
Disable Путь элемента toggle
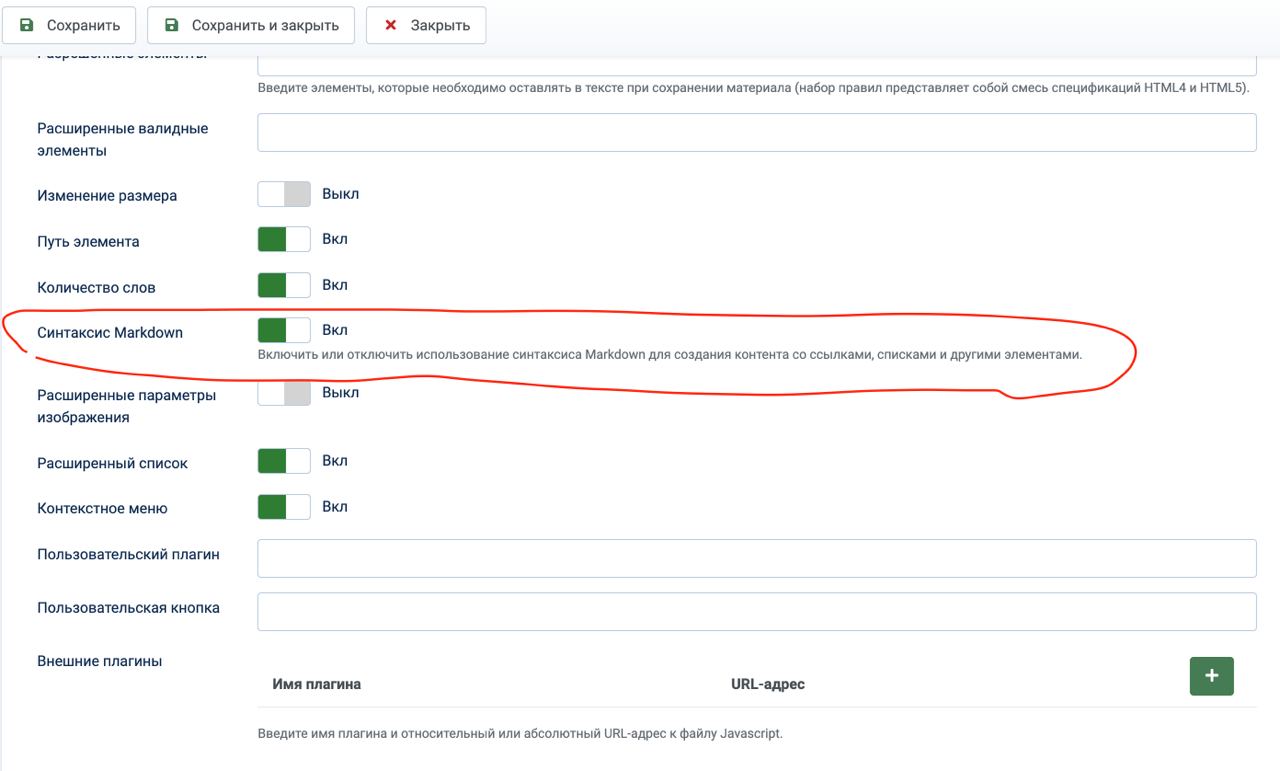coord(284,240)
